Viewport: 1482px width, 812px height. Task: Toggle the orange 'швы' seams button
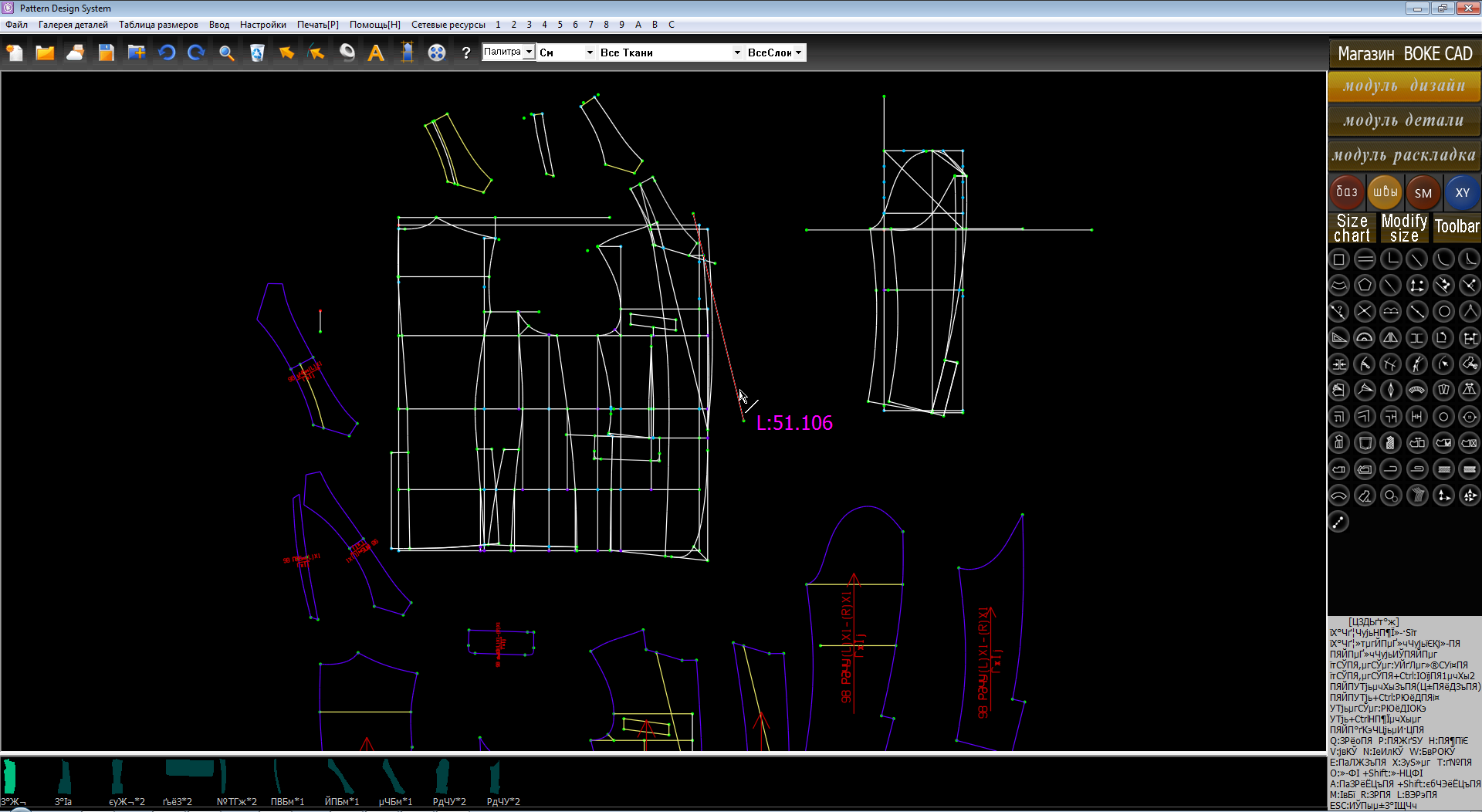click(x=1385, y=192)
